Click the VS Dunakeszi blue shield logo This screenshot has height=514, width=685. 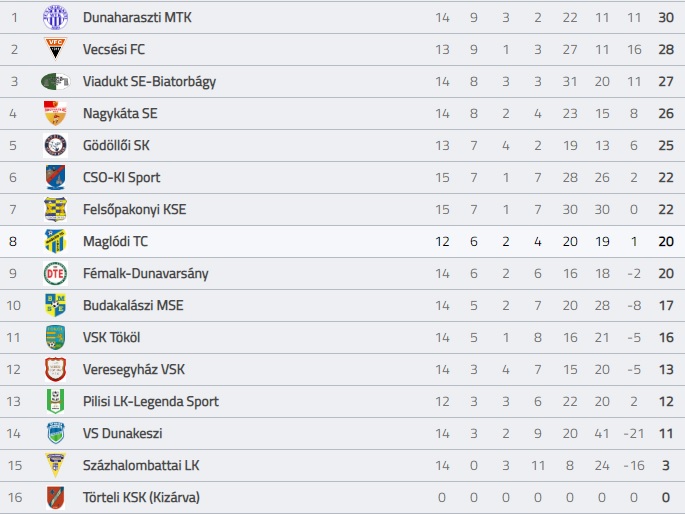tap(55, 433)
